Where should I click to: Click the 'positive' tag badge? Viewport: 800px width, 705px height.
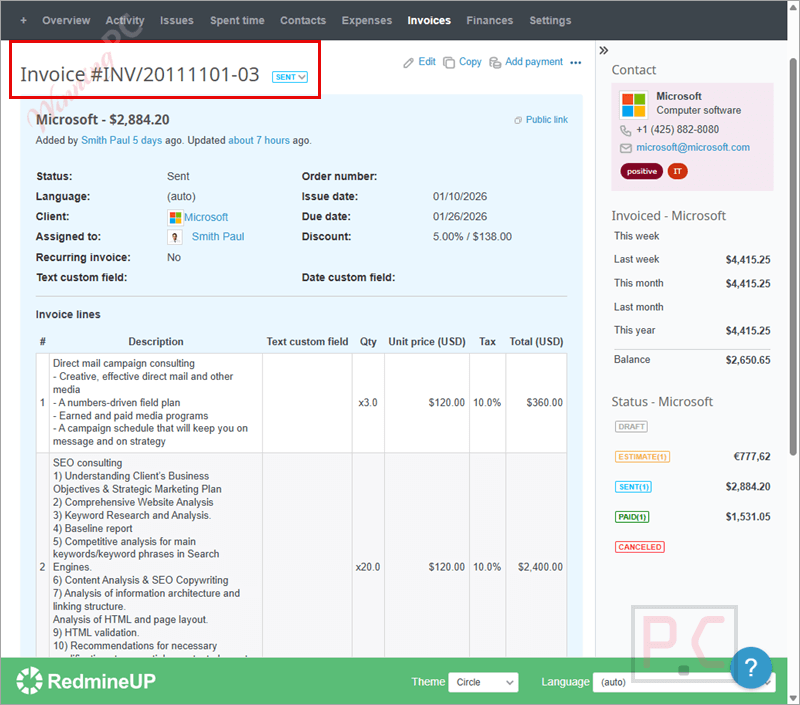click(x=641, y=171)
